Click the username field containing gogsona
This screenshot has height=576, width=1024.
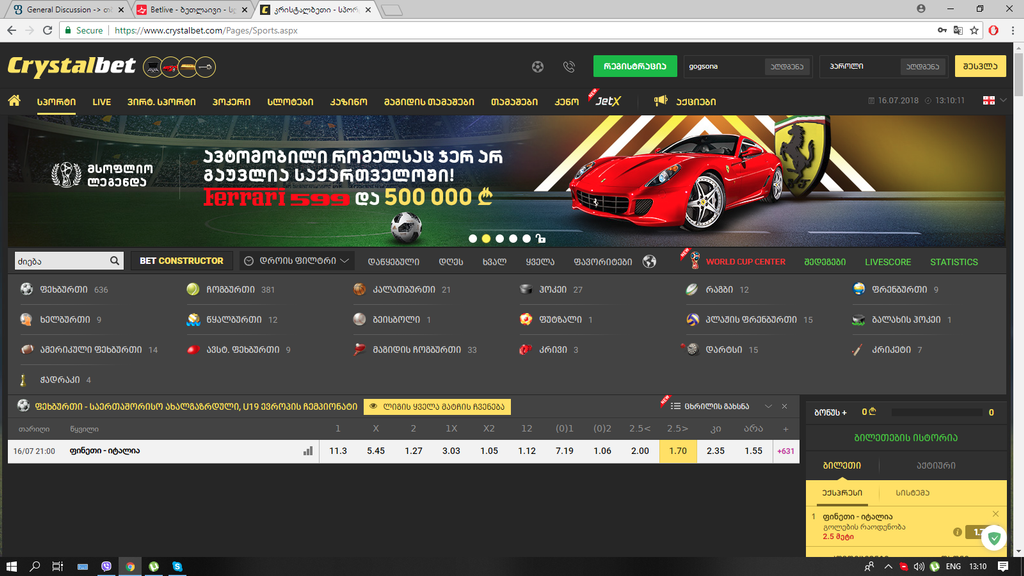coord(724,66)
